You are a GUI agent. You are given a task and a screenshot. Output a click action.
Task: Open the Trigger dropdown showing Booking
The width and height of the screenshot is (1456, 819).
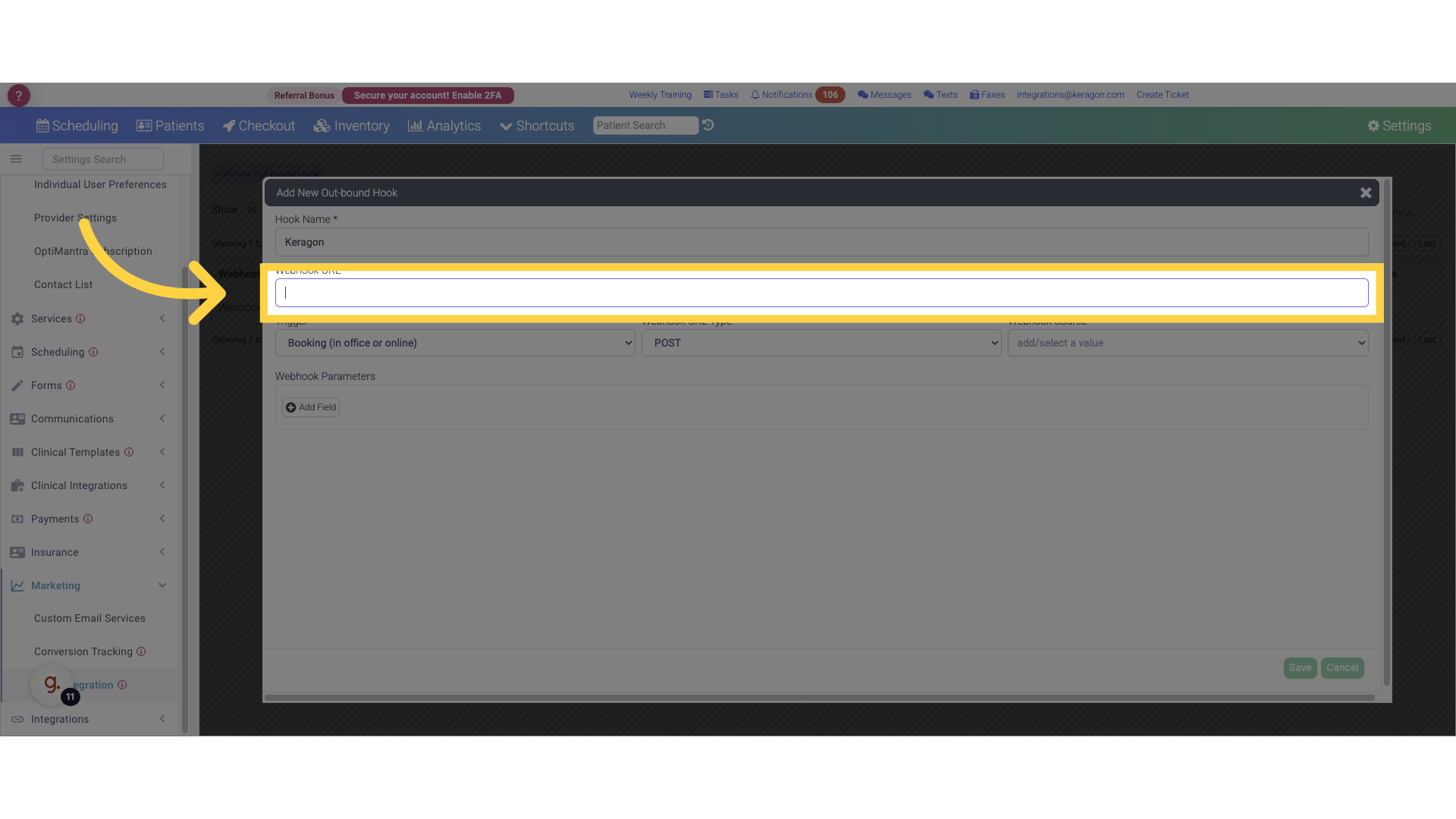455,343
